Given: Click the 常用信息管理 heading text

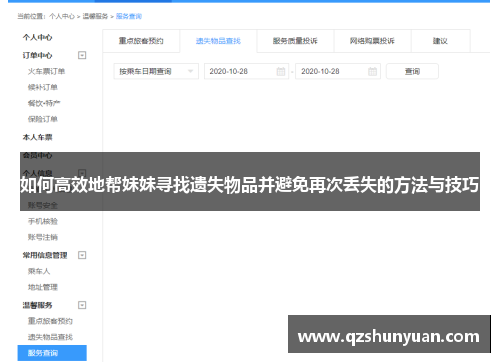Looking at the screenshot, I should 45,255.
